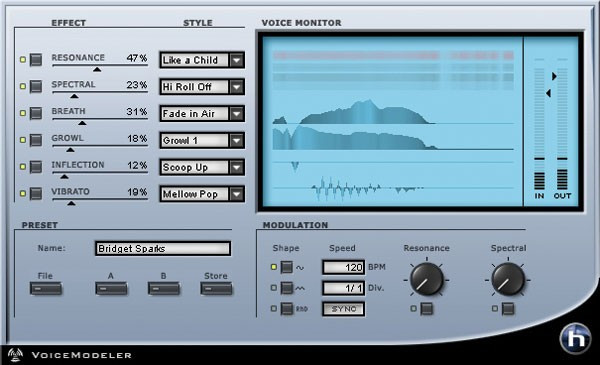Select preset slot A button

[111, 288]
